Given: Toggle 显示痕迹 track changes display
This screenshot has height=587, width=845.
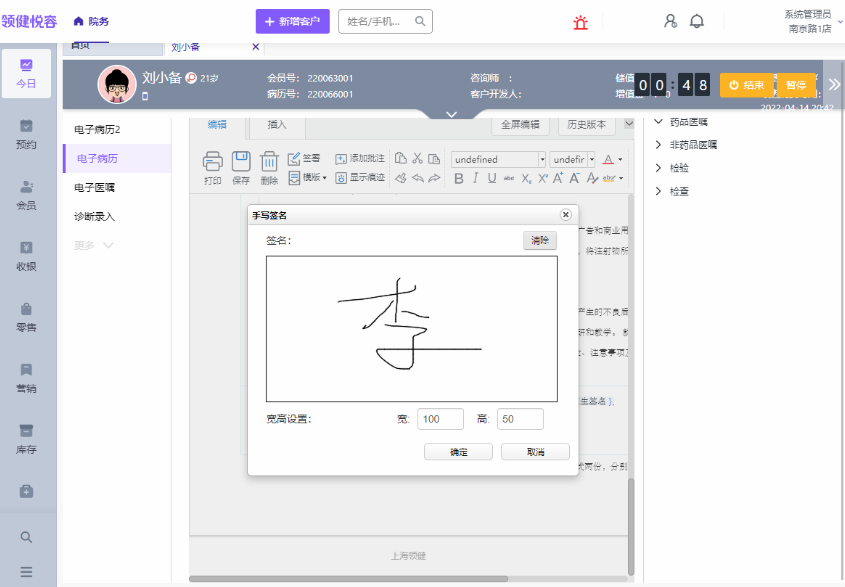Looking at the screenshot, I should 360,177.
